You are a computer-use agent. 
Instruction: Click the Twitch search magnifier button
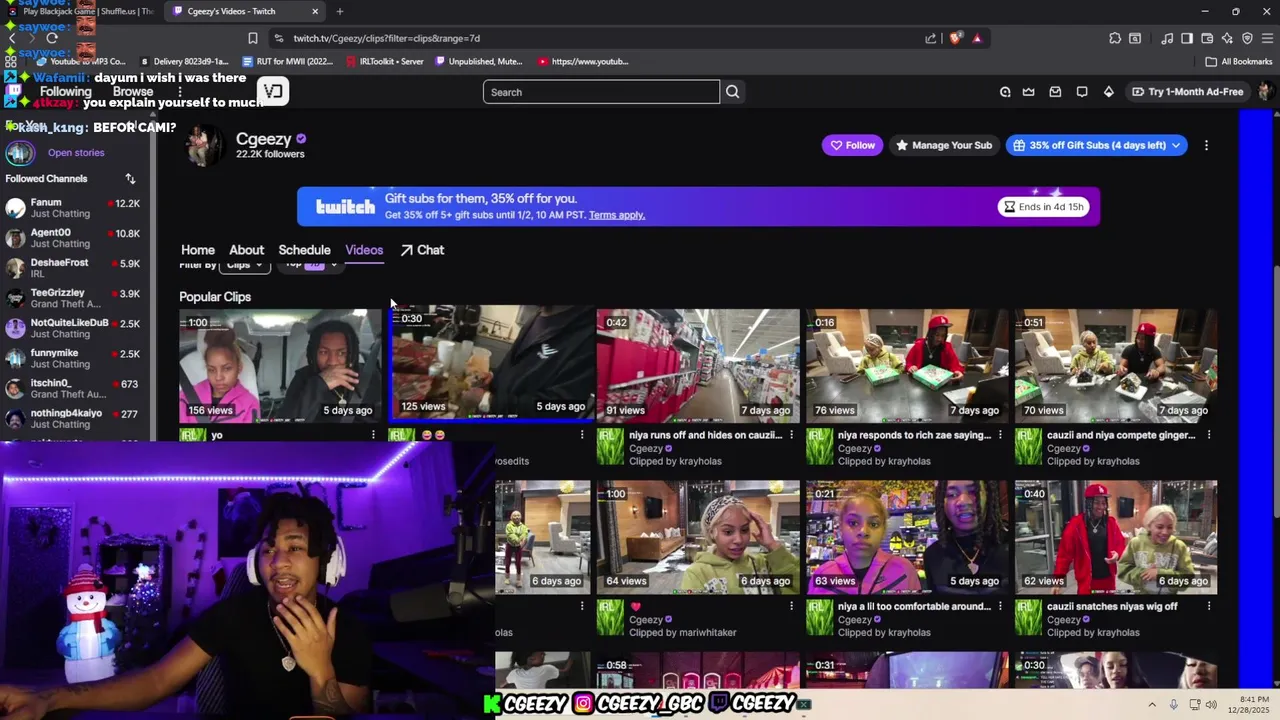point(732,92)
